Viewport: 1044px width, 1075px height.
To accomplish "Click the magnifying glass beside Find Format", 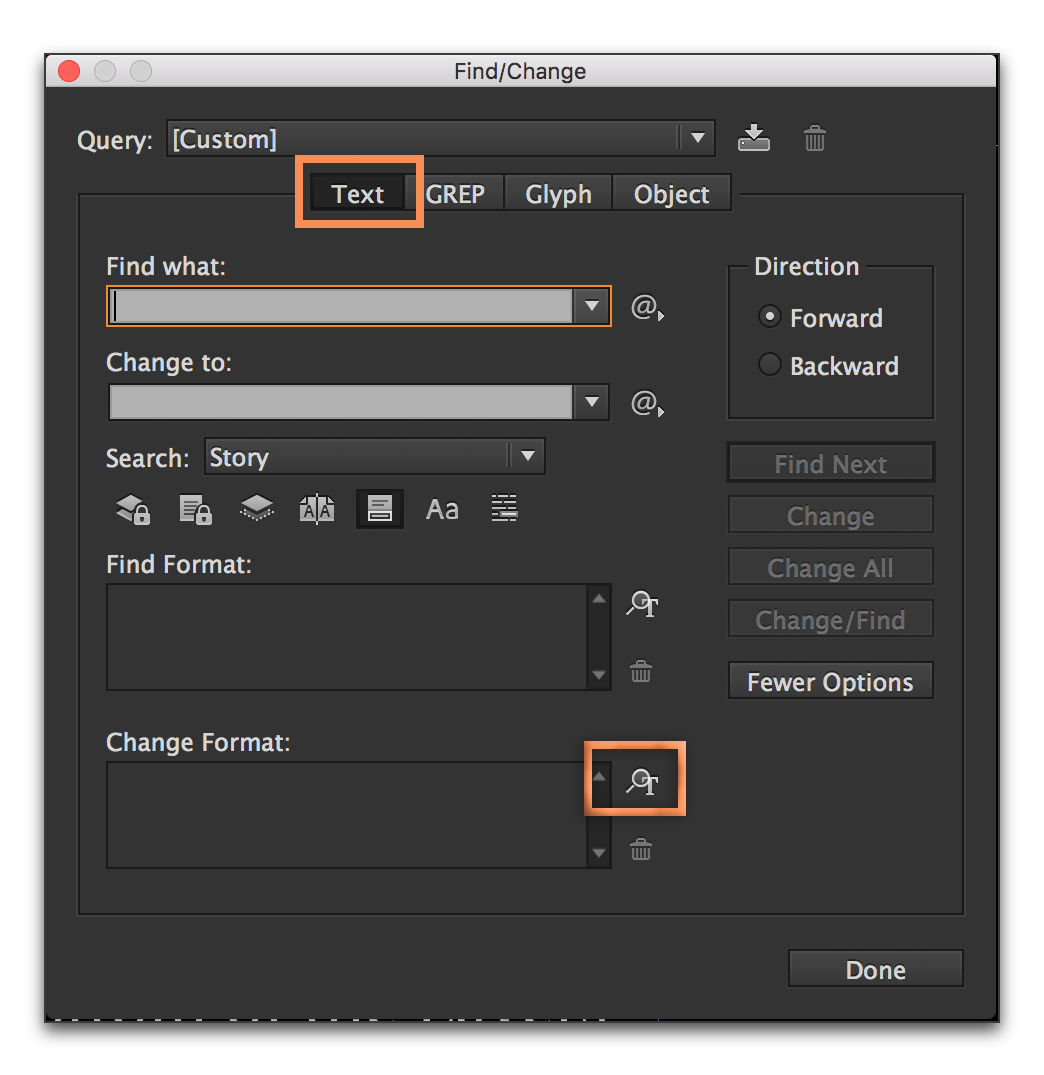I will click(x=641, y=604).
